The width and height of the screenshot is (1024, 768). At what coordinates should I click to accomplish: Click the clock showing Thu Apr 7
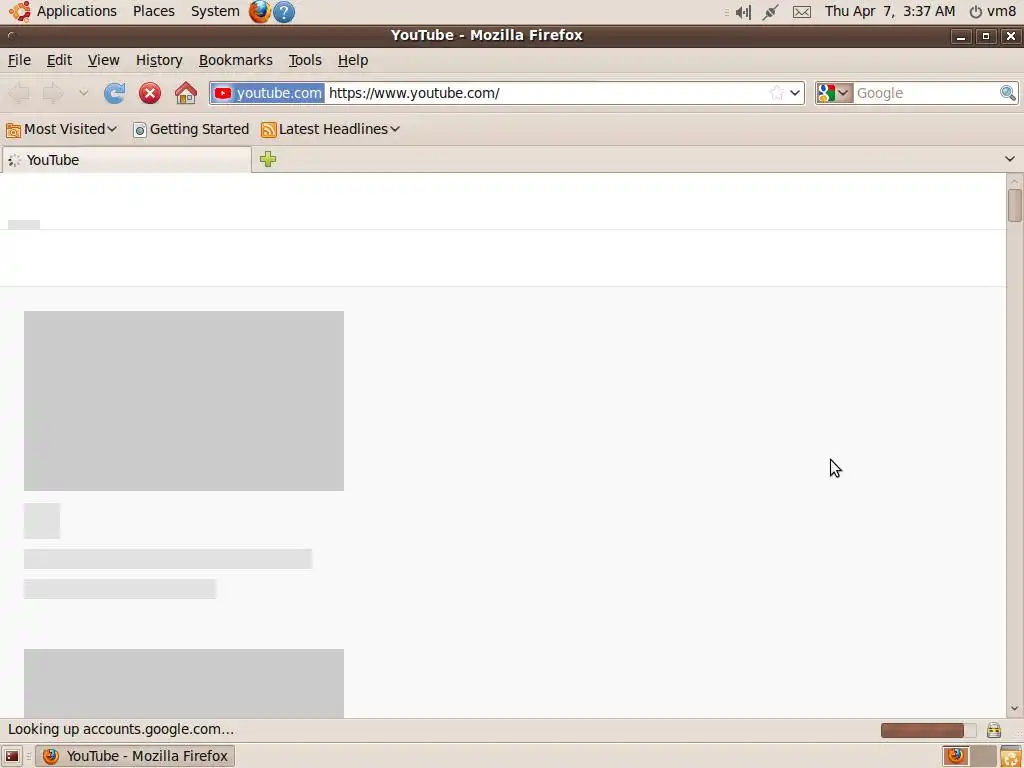point(889,11)
